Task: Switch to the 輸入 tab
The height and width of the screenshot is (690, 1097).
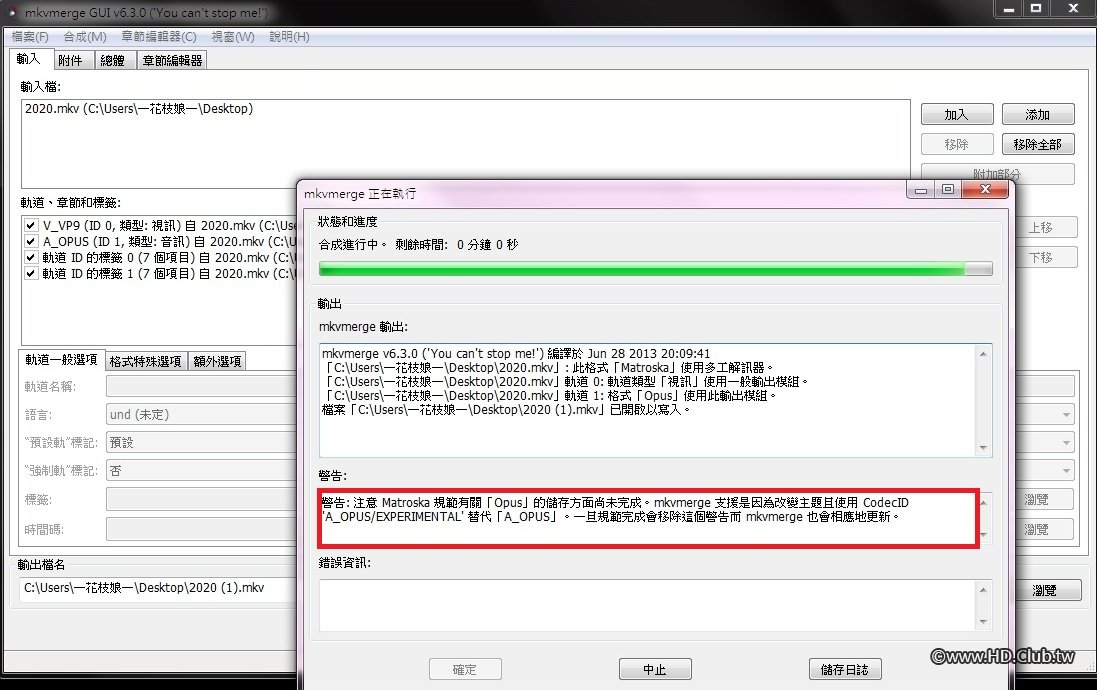Action: click(29, 59)
